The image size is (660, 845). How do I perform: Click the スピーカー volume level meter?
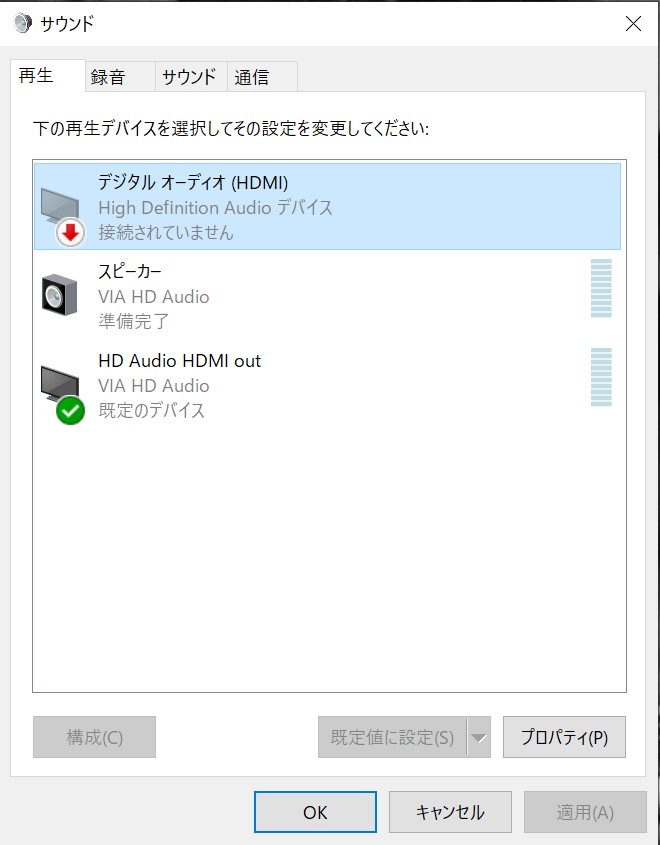601,288
